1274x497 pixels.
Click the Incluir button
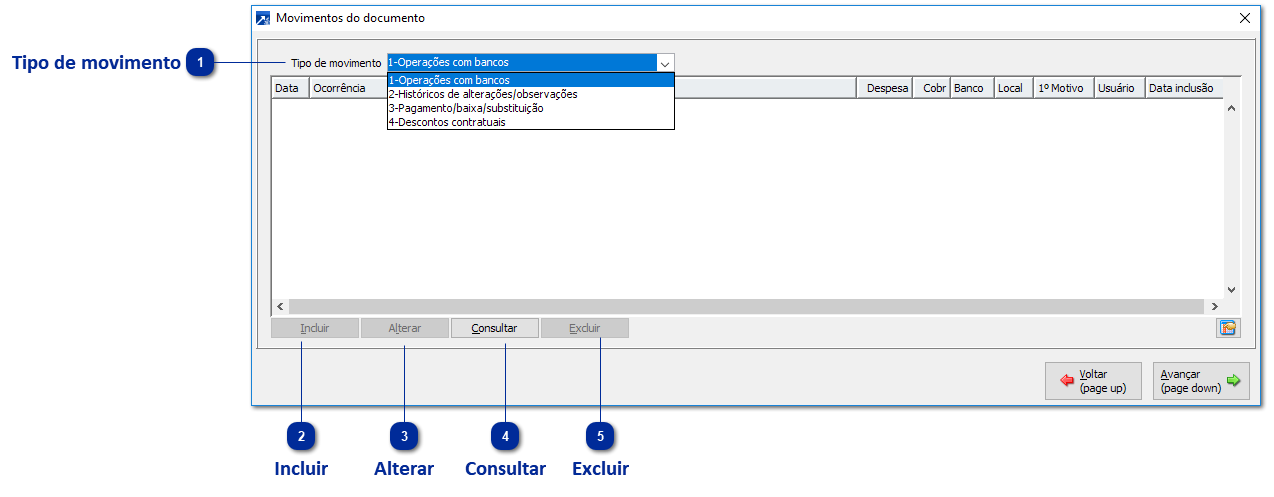click(x=315, y=328)
